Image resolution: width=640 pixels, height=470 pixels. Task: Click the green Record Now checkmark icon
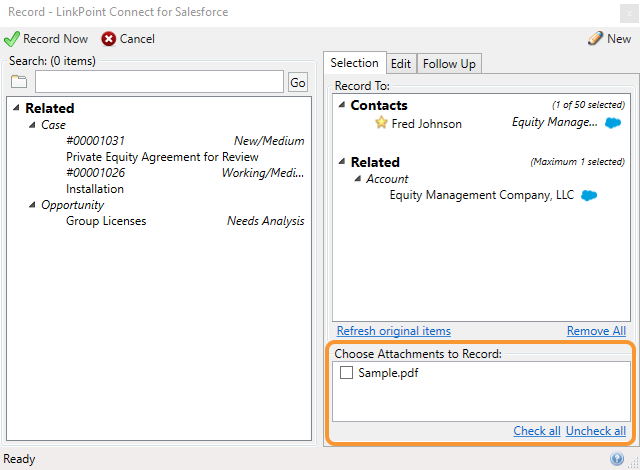click(x=12, y=39)
